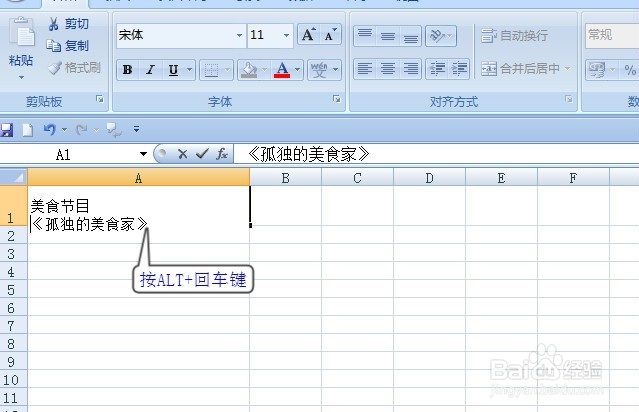639x412 pixels.
Task: Open Insert Function (fx)
Action: pos(222,154)
